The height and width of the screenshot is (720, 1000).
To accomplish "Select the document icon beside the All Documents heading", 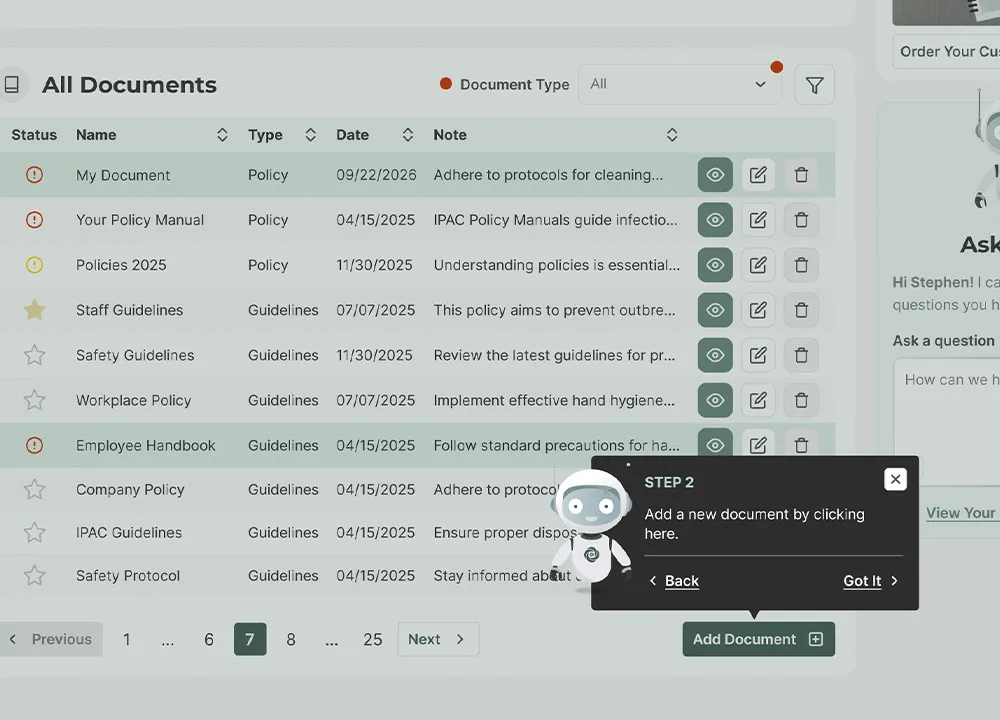I will coord(13,84).
